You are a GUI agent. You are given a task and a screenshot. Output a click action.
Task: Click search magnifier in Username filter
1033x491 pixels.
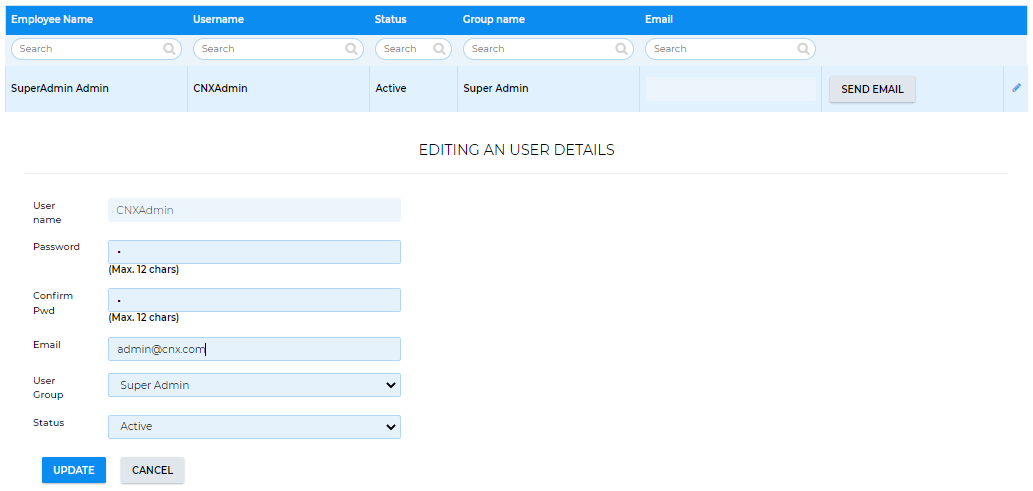(x=351, y=49)
